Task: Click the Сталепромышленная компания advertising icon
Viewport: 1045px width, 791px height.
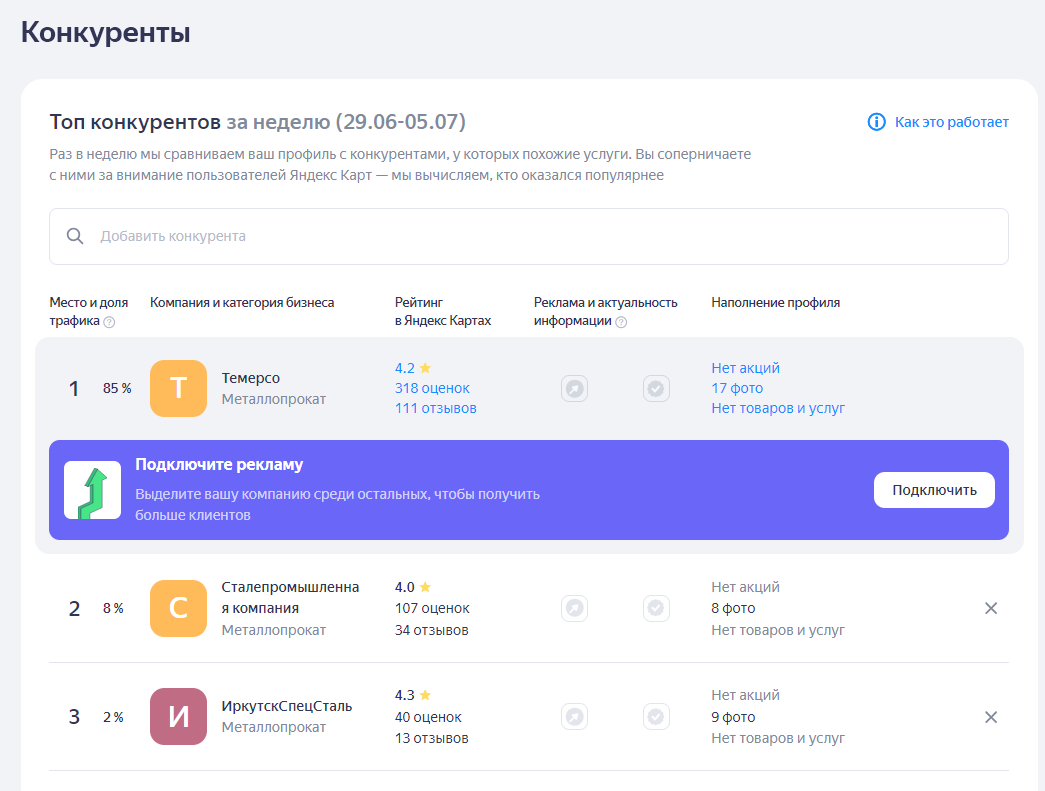Action: click(x=574, y=608)
